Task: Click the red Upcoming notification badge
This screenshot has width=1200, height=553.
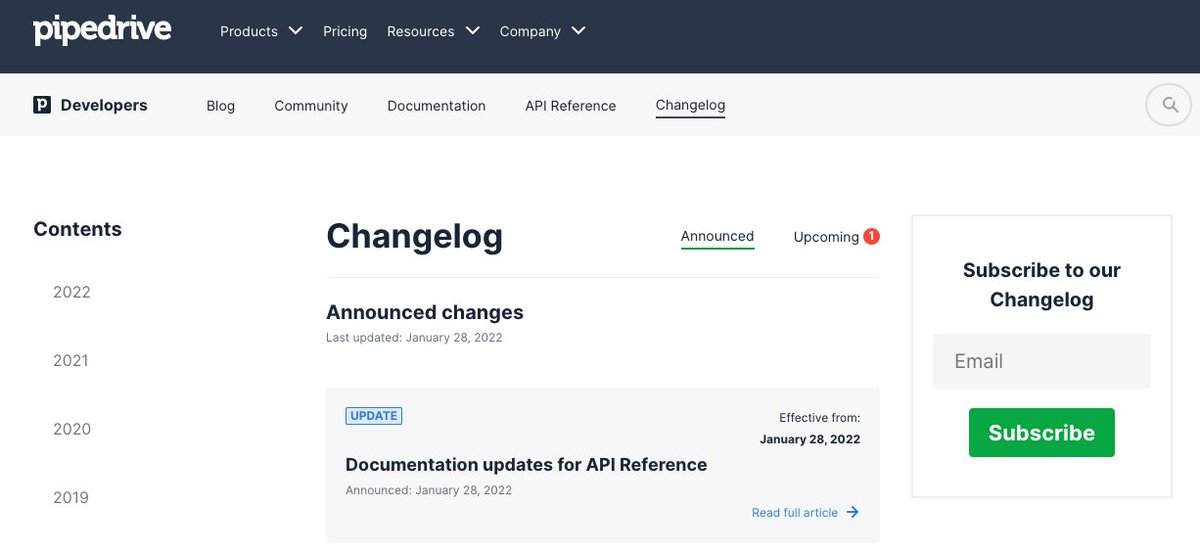Action: tap(871, 236)
